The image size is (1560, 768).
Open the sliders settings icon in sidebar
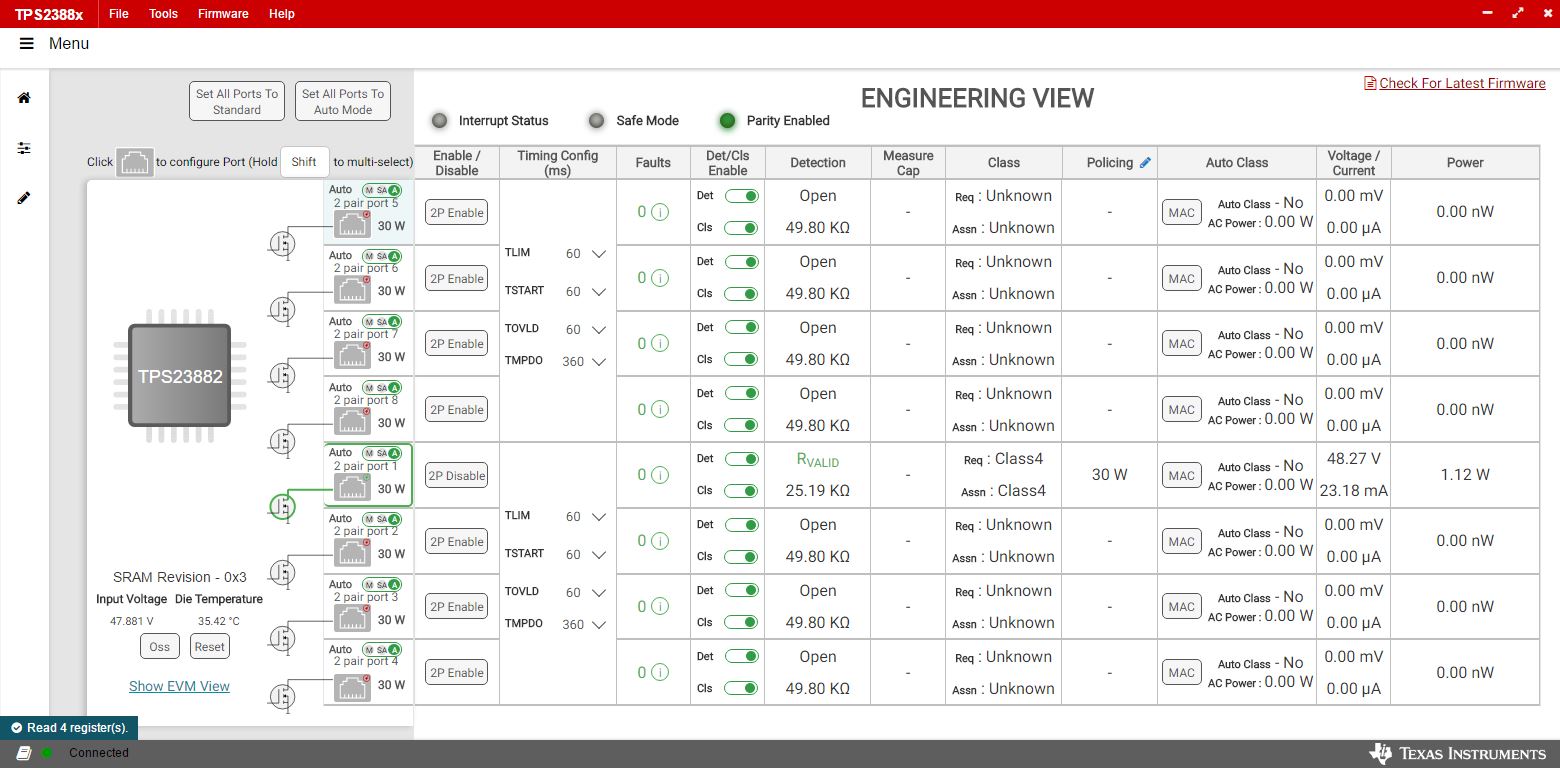[x=24, y=148]
